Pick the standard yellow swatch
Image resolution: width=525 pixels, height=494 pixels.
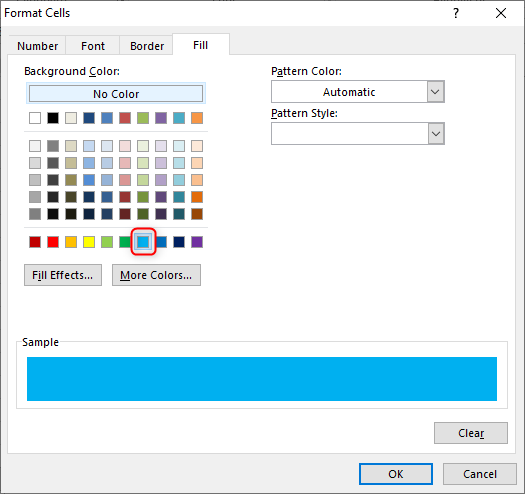pos(89,242)
